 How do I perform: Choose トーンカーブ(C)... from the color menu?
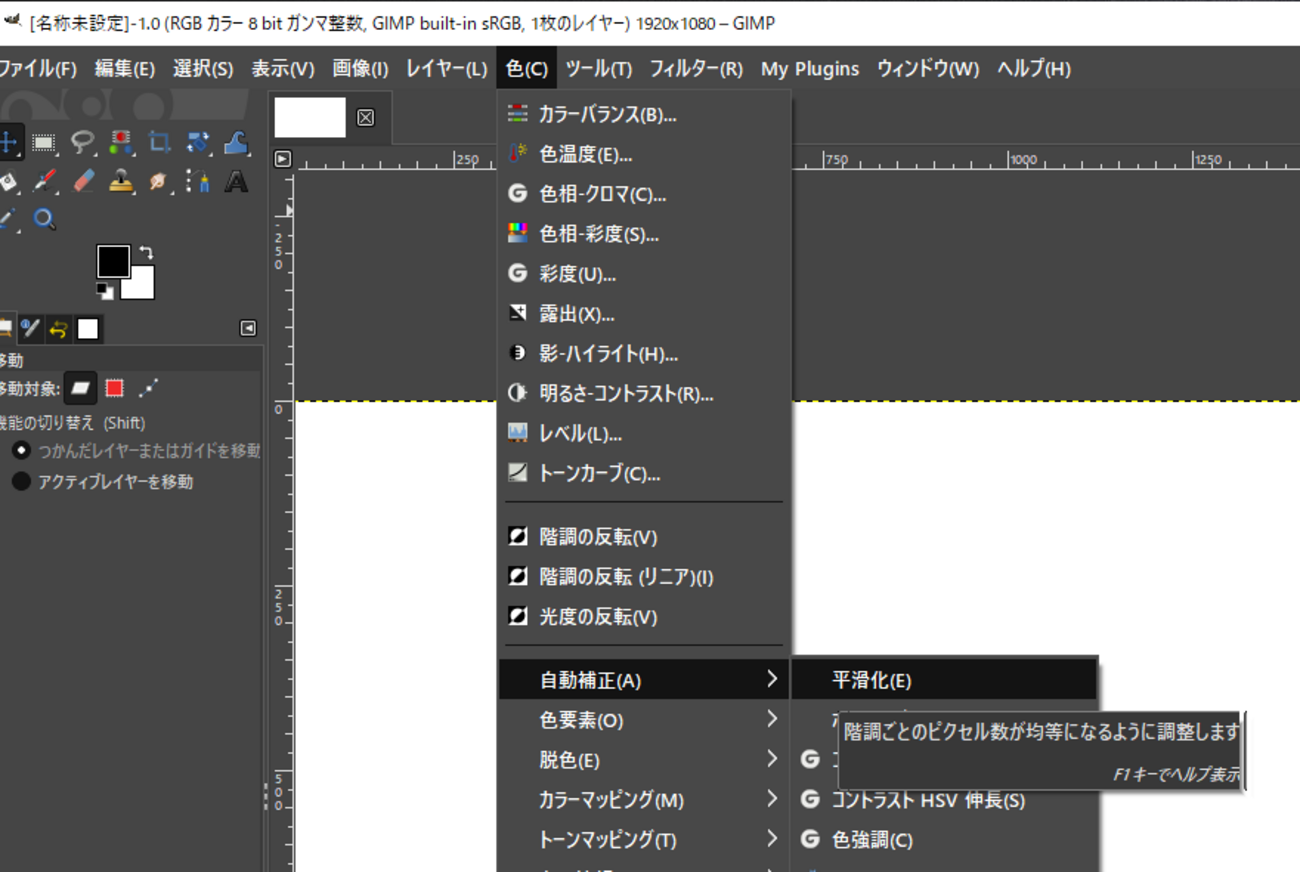click(x=599, y=474)
